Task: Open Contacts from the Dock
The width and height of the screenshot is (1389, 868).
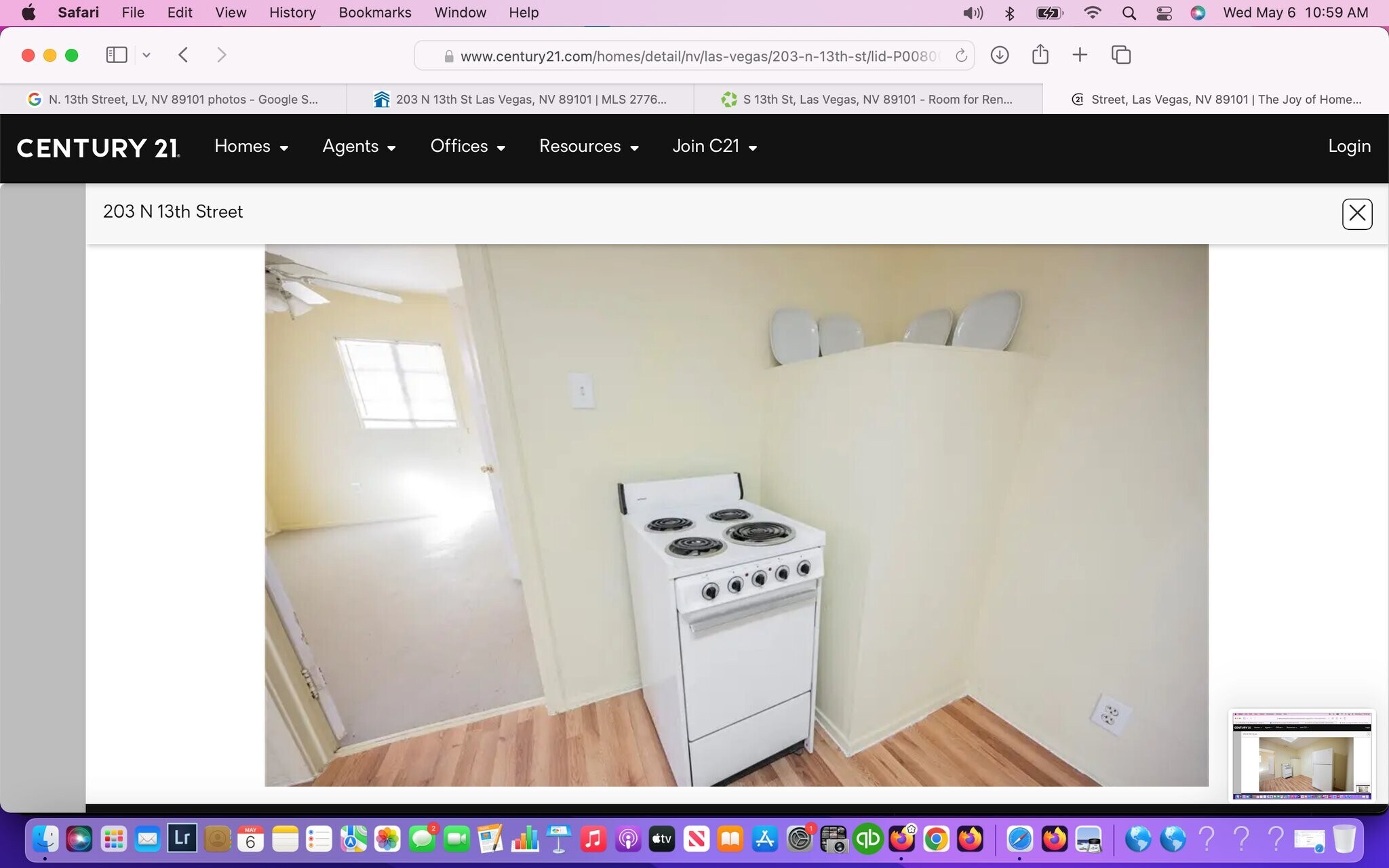Action: pyautogui.click(x=217, y=839)
